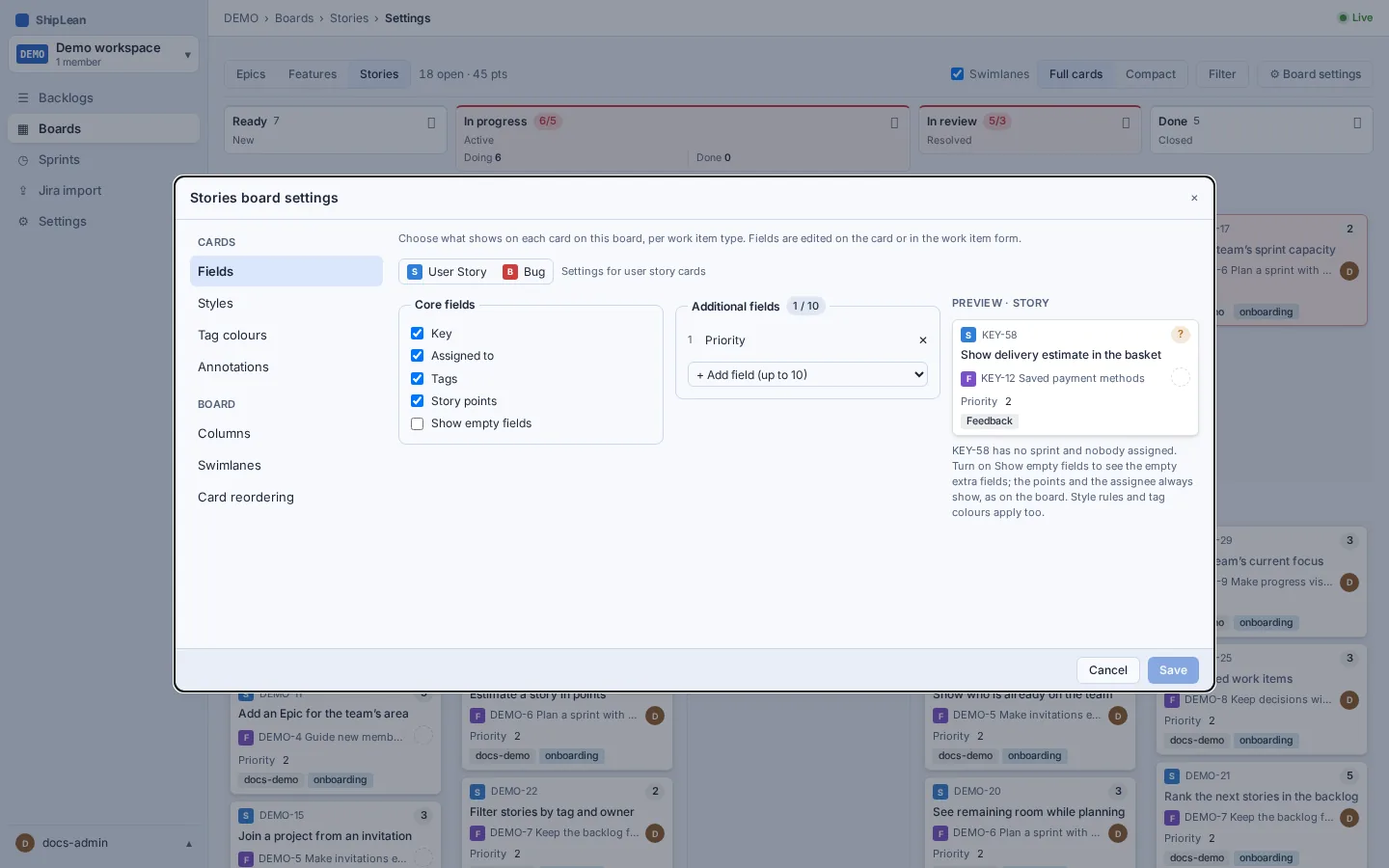Collapse the In review column using its icon
The image size is (1389, 868).
coord(1126,122)
